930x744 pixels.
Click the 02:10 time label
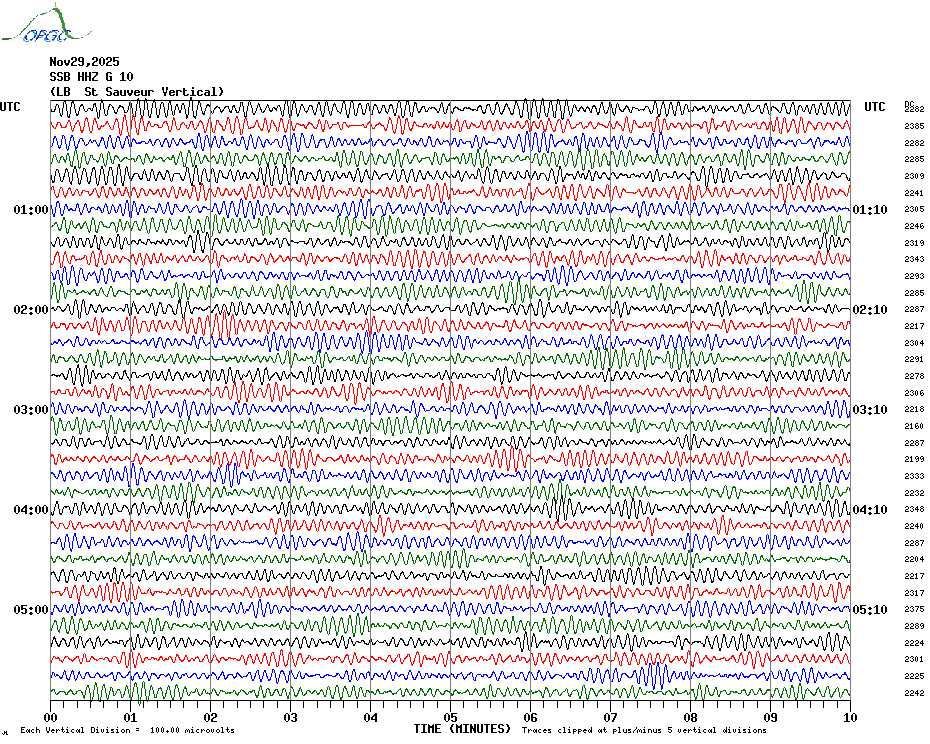tap(870, 310)
